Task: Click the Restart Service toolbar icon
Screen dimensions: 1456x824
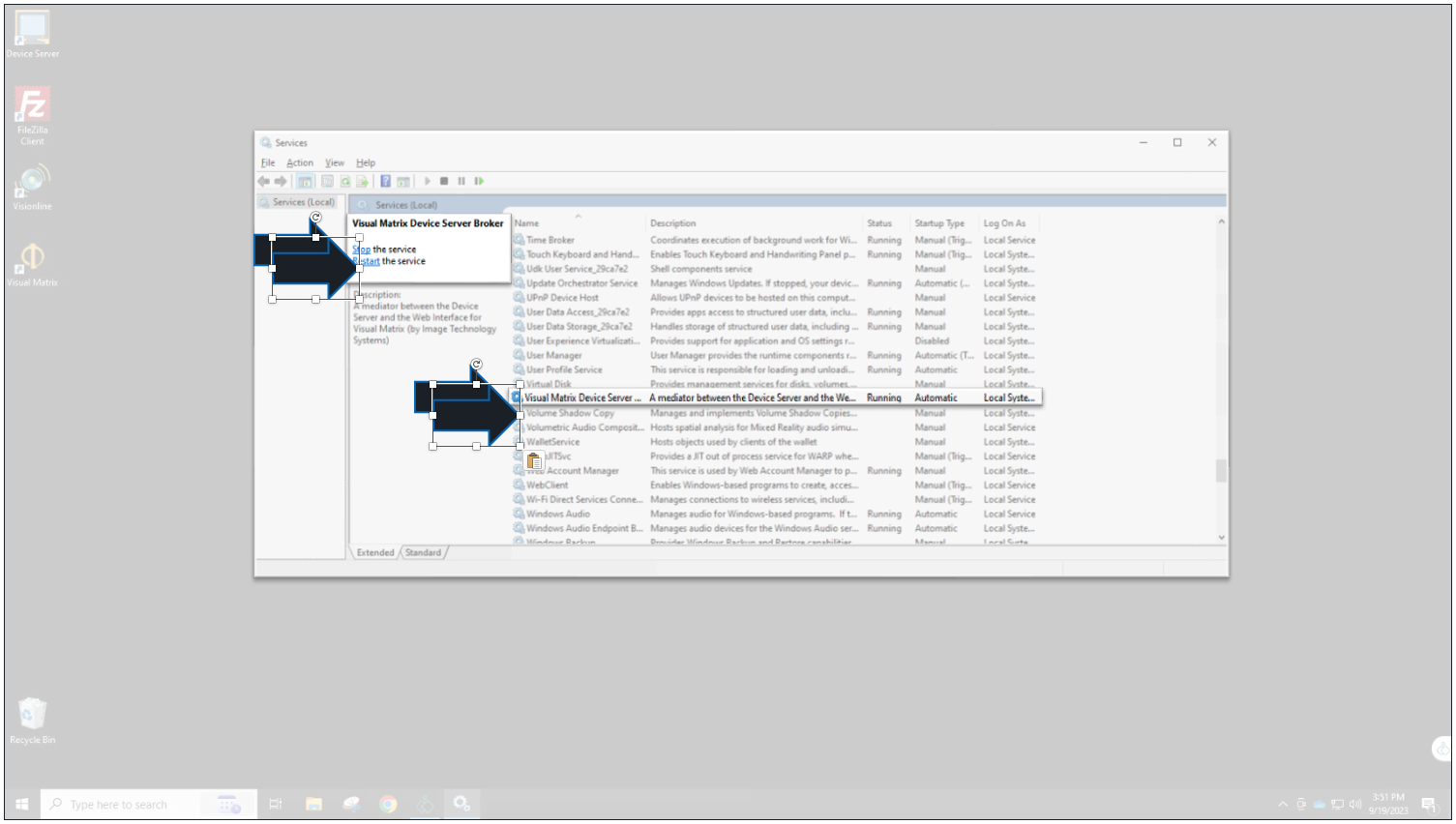Action: 479,182
